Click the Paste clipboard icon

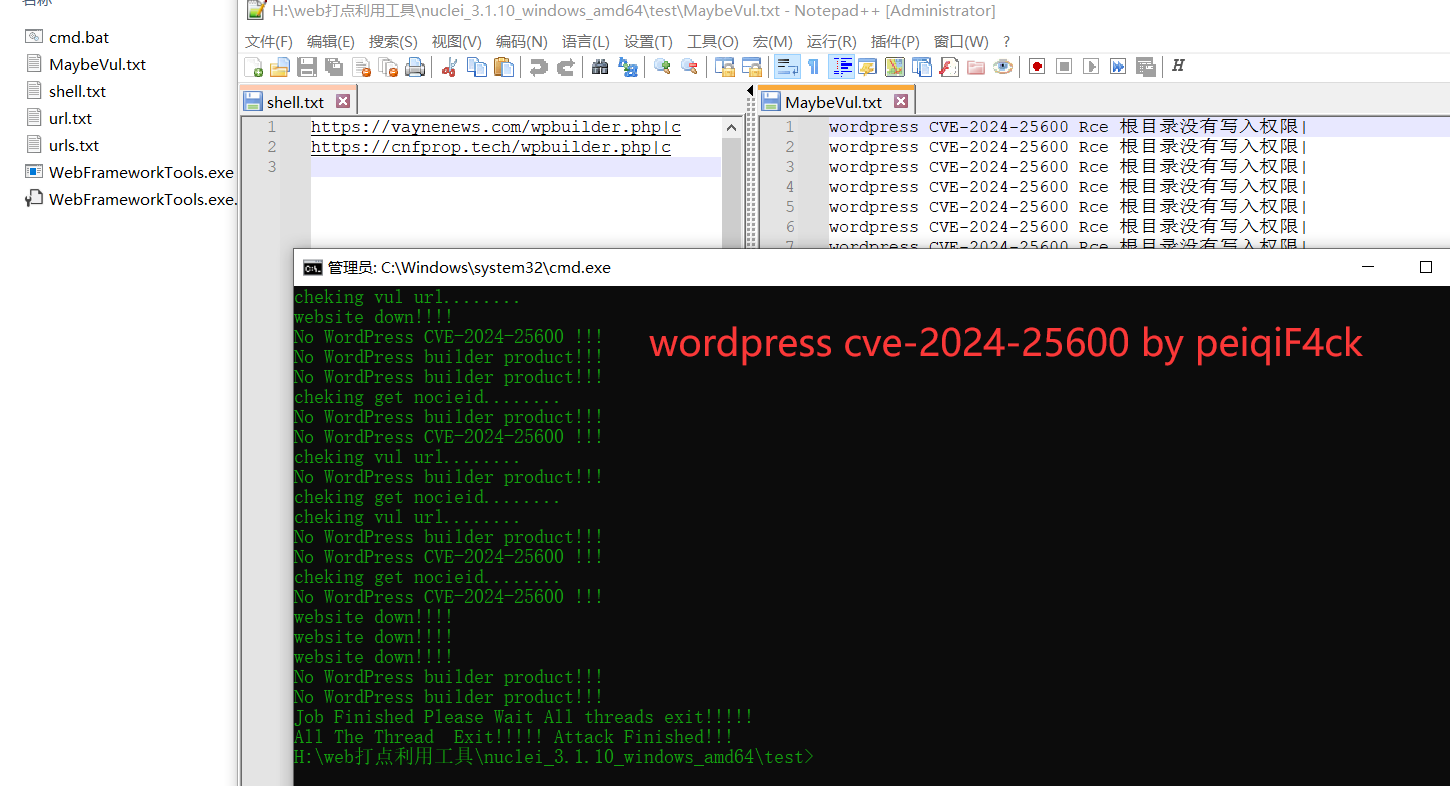(504, 67)
